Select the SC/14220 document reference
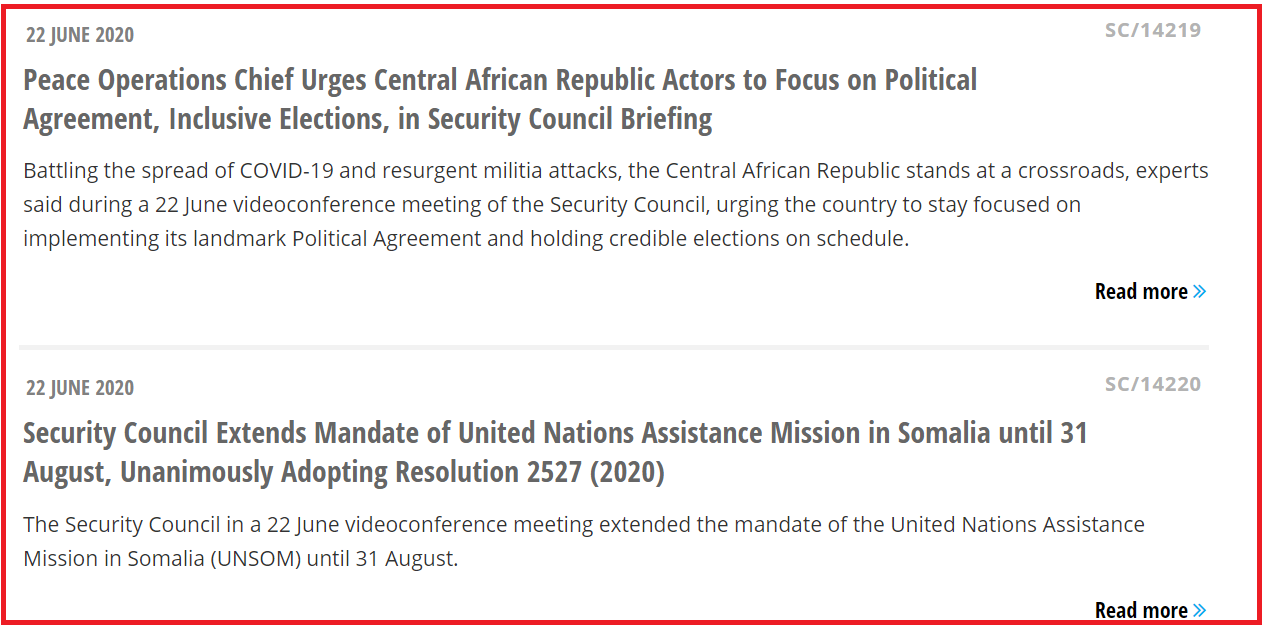This screenshot has height=626, width=1264. coord(1153,384)
